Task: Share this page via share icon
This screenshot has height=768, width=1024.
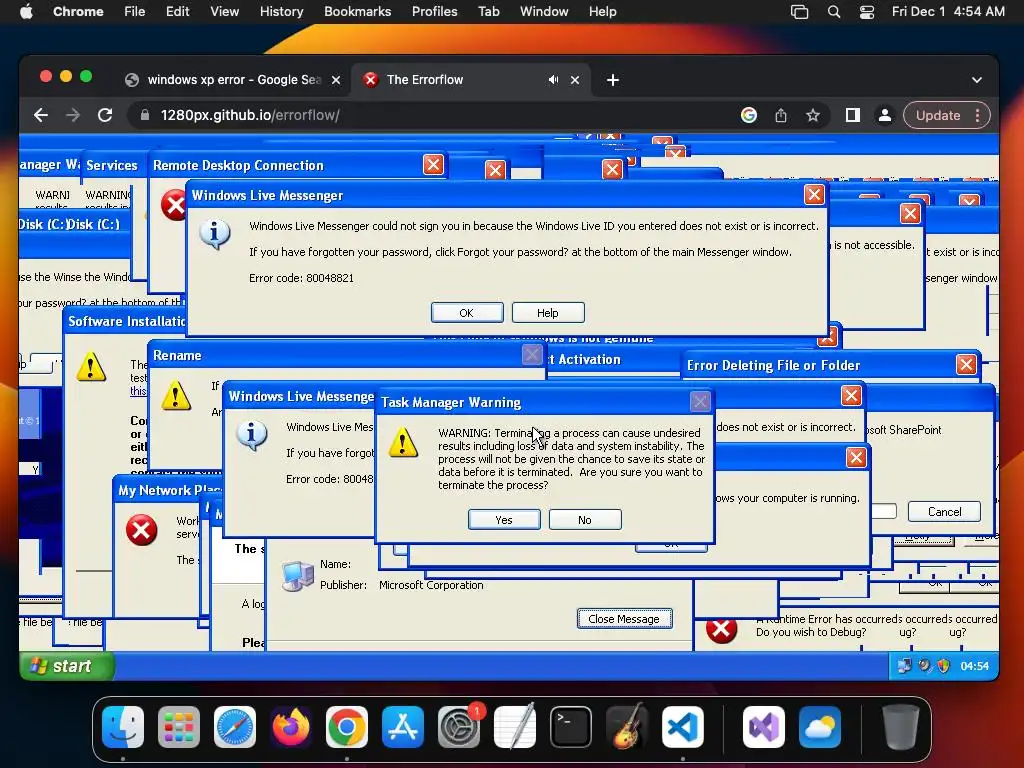Action: pos(780,115)
